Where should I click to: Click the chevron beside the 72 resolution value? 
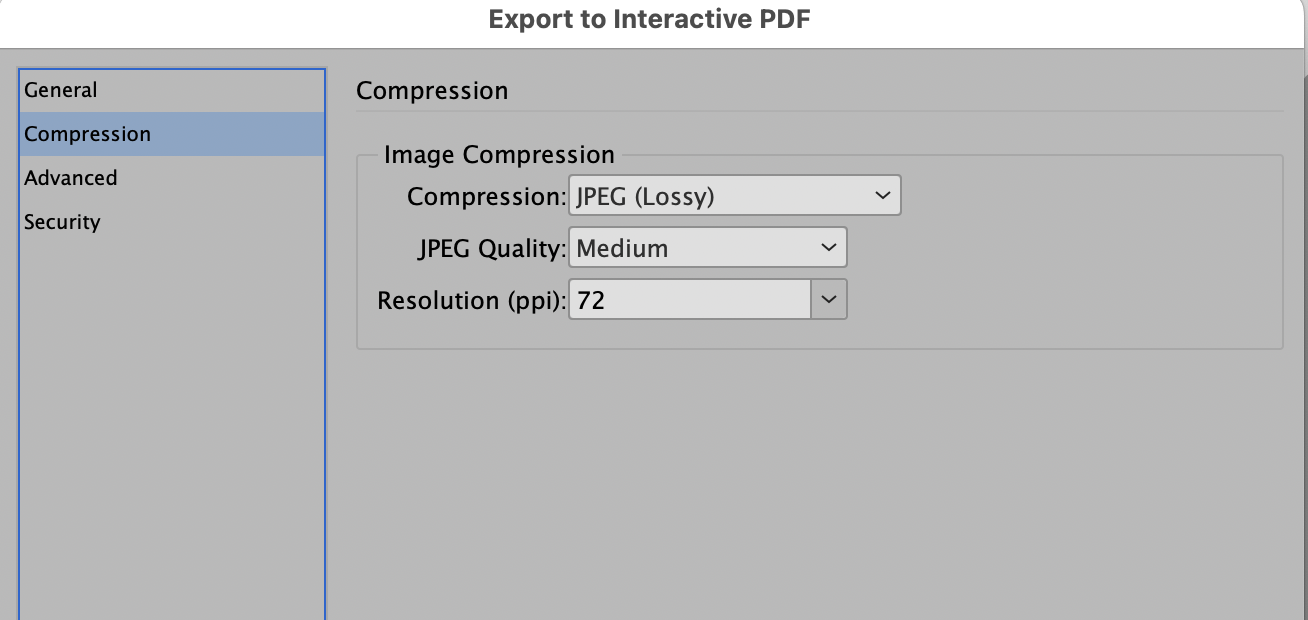coord(828,299)
